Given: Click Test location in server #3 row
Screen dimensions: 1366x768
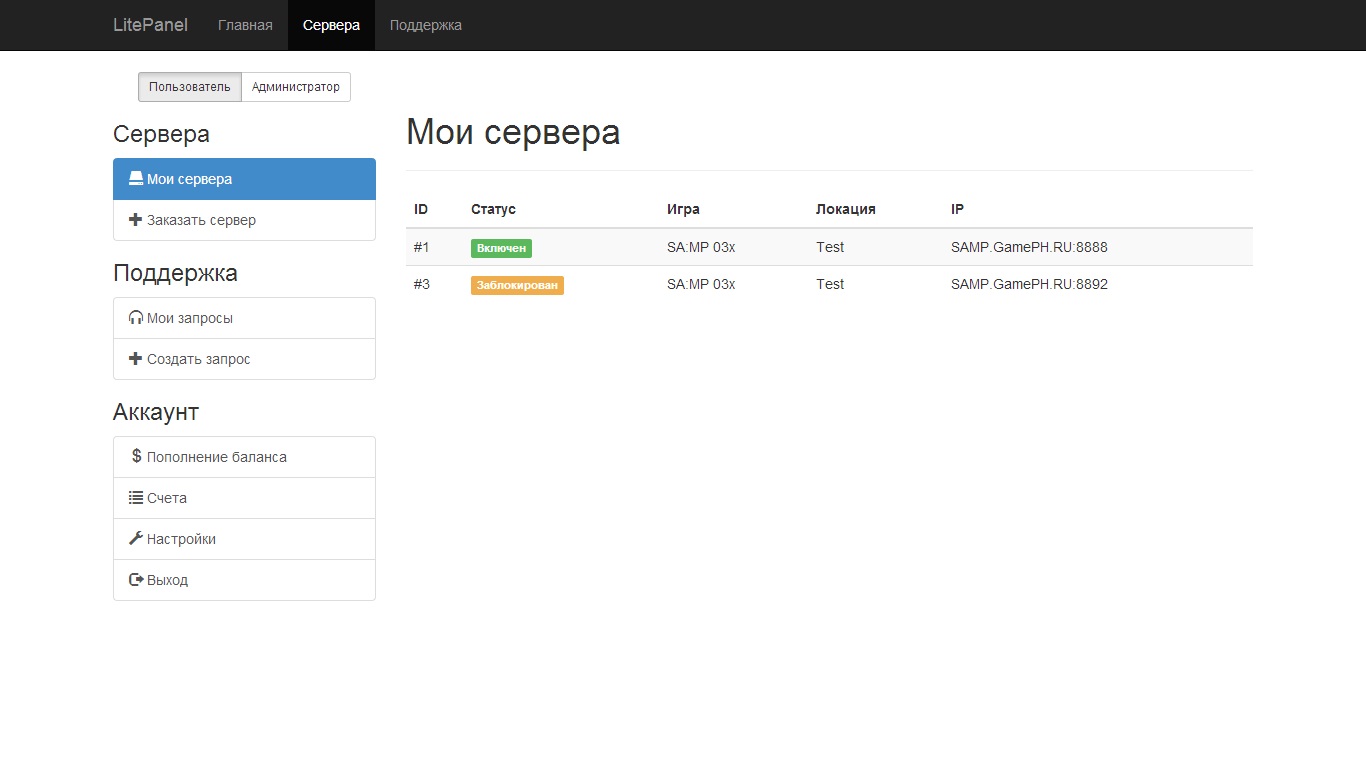Looking at the screenshot, I should [x=830, y=284].
